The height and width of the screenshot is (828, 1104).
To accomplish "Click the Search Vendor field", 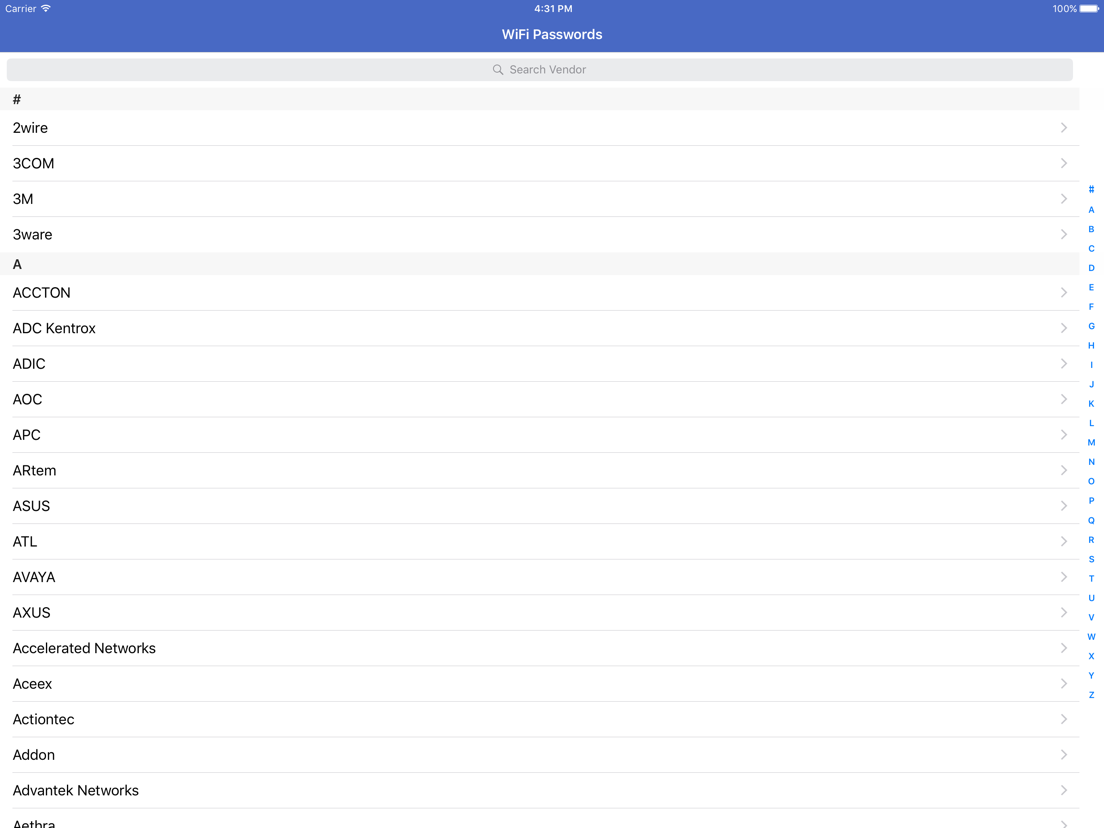I will point(539,70).
